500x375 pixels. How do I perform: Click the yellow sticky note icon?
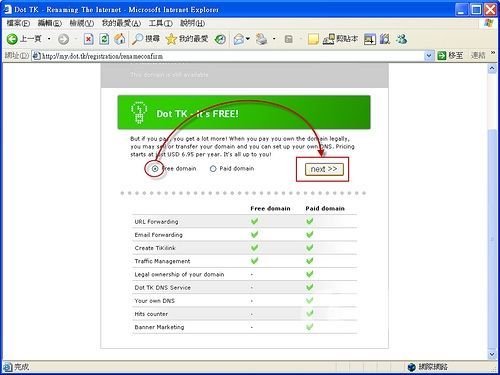click(x=313, y=39)
